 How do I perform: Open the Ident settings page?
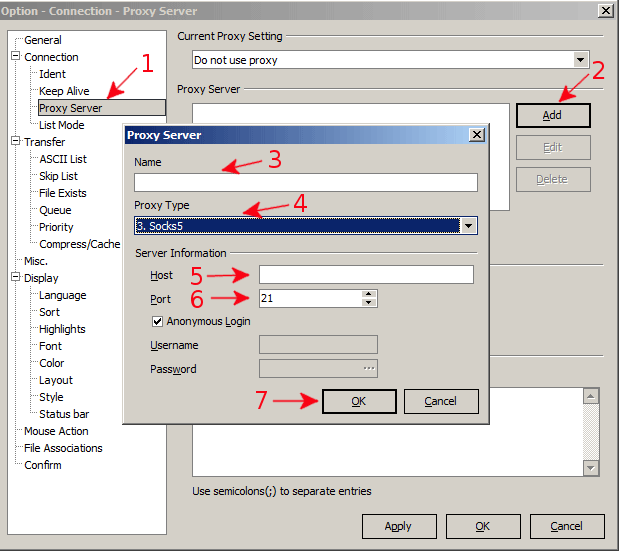pos(52,74)
